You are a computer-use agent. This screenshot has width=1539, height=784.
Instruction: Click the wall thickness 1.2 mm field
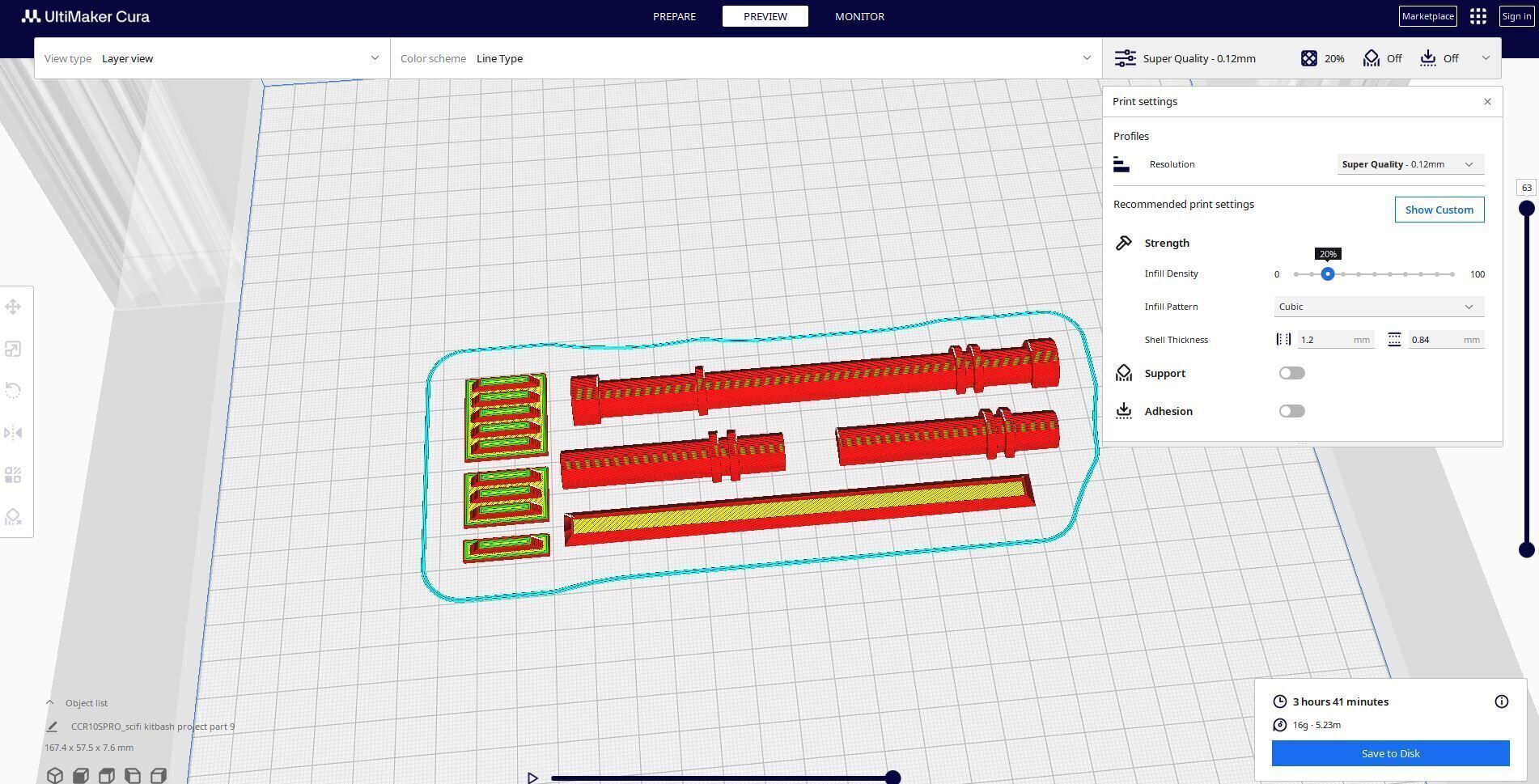click(x=1336, y=340)
